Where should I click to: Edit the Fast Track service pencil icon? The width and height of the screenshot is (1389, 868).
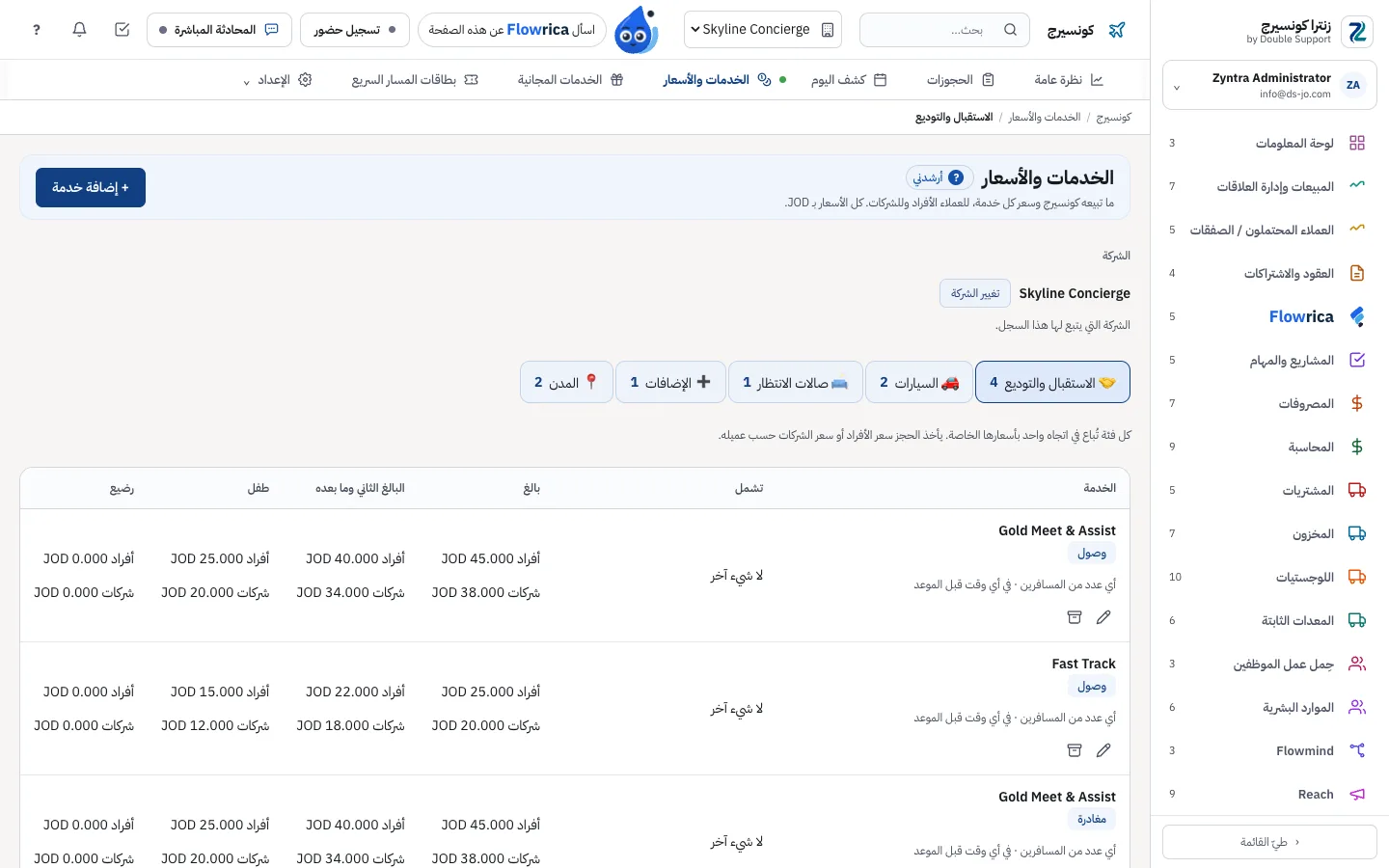point(1103,750)
